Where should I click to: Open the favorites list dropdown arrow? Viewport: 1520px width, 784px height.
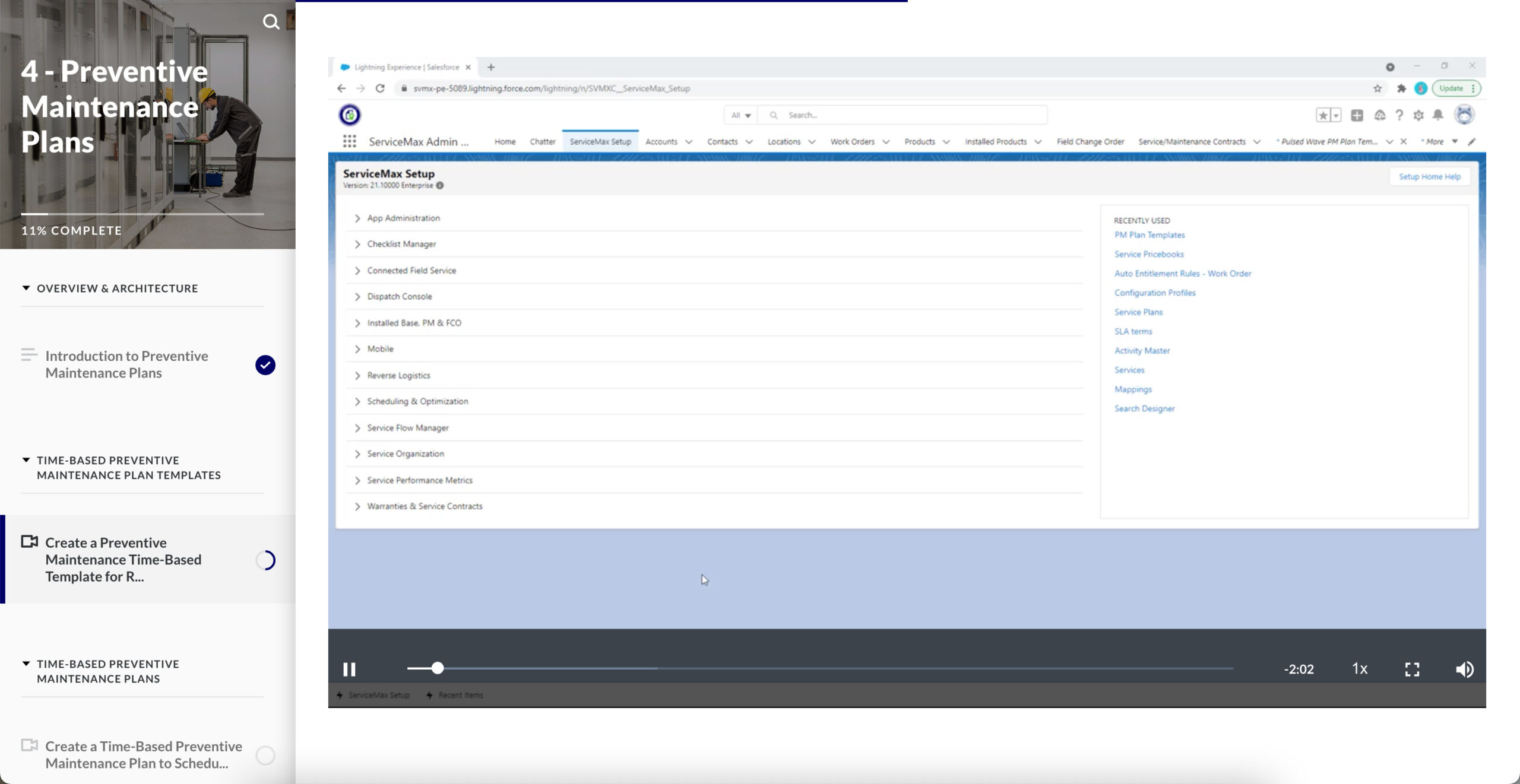[1336, 115]
